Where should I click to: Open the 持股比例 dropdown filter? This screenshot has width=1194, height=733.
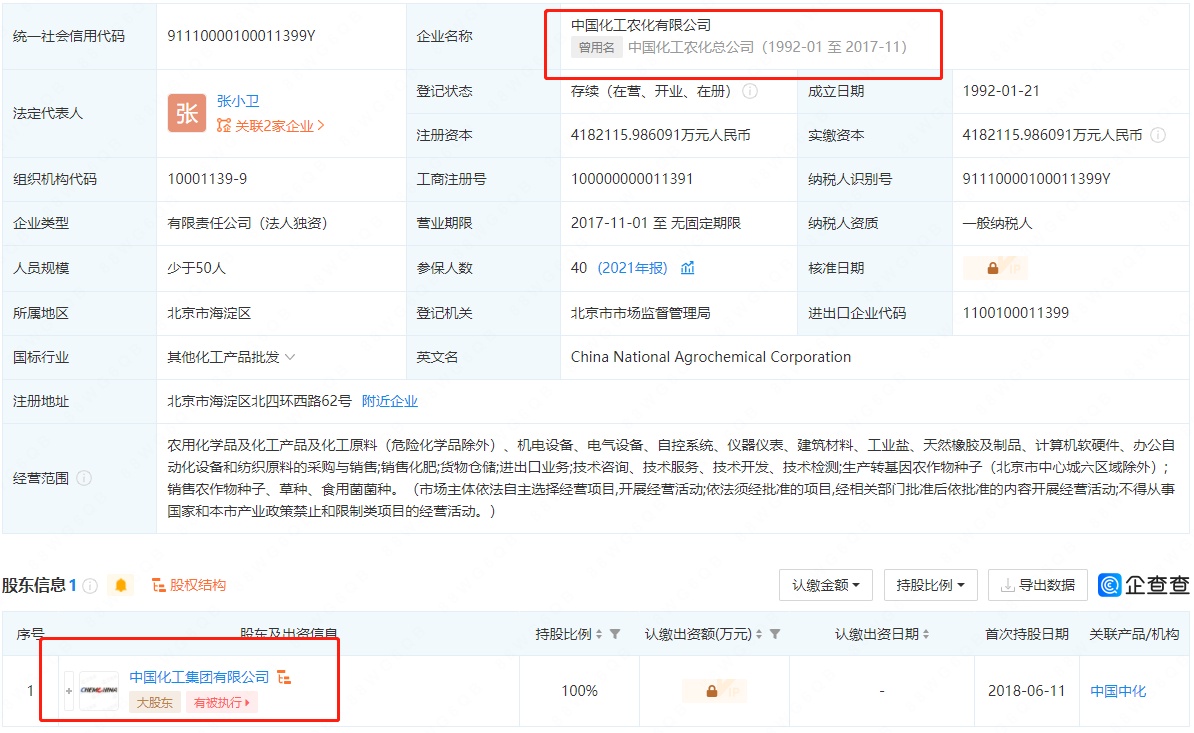(931, 585)
